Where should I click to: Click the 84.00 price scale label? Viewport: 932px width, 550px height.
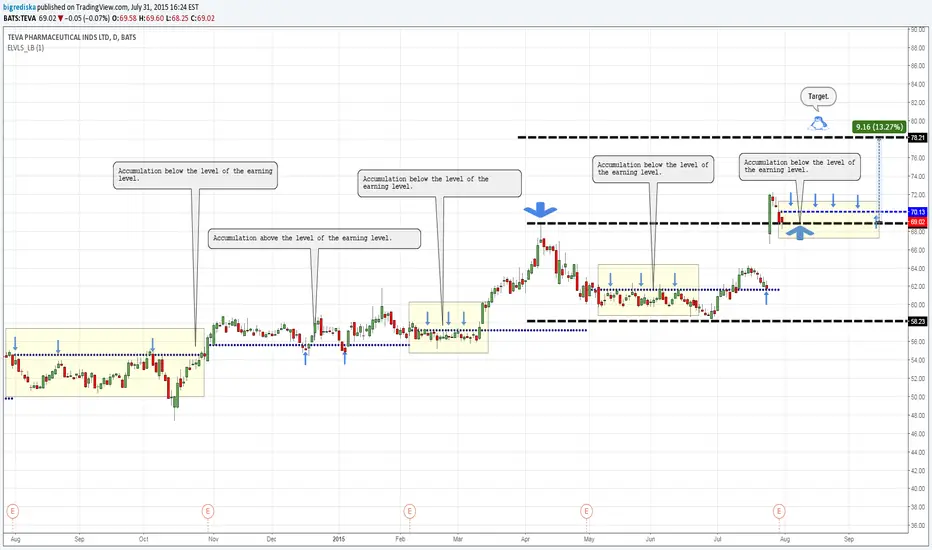[917, 84]
